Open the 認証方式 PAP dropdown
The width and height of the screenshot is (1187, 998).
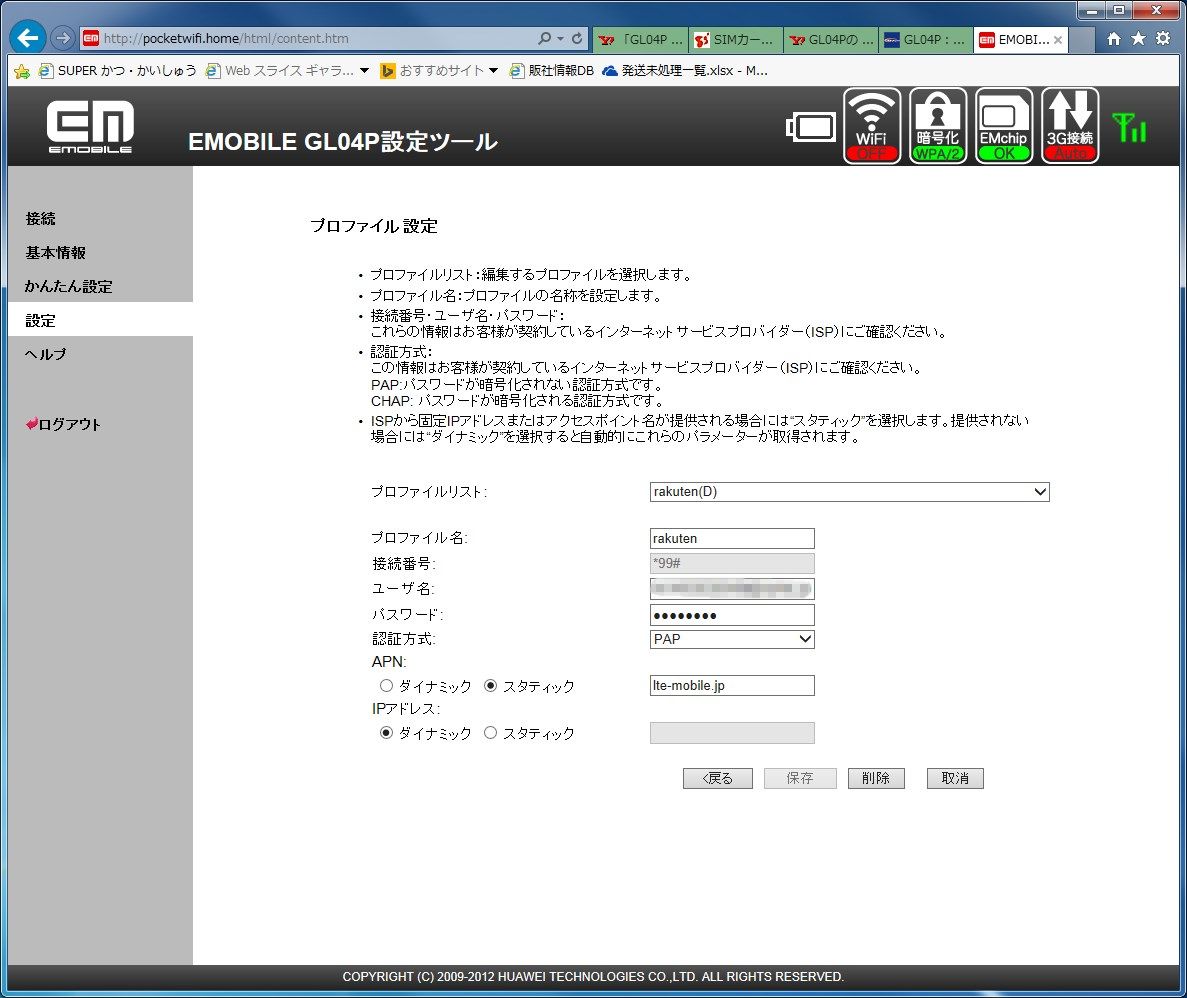click(x=732, y=639)
